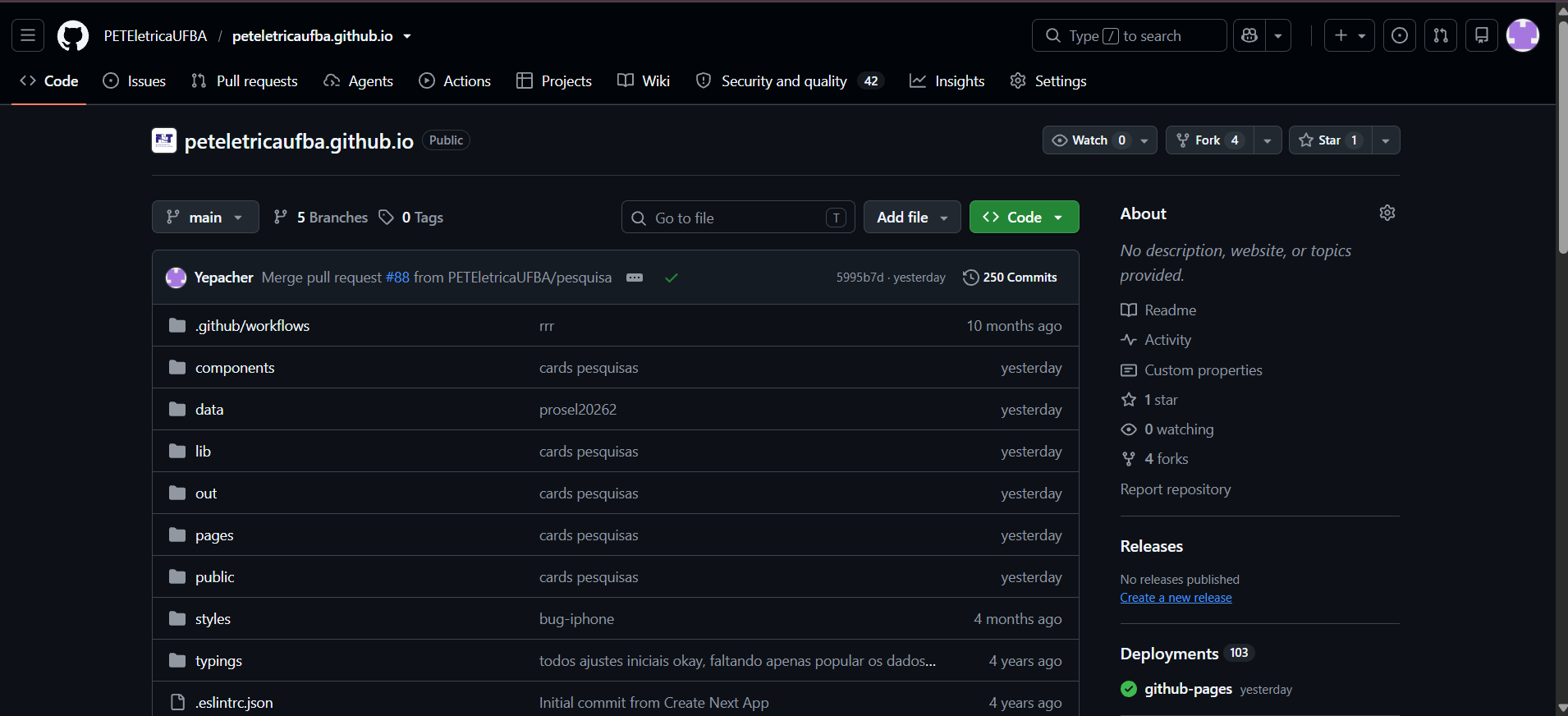1568x716 pixels.
Task: Open notifications inbox icon
Action: pyautogui.click(x=1482, y=35)
